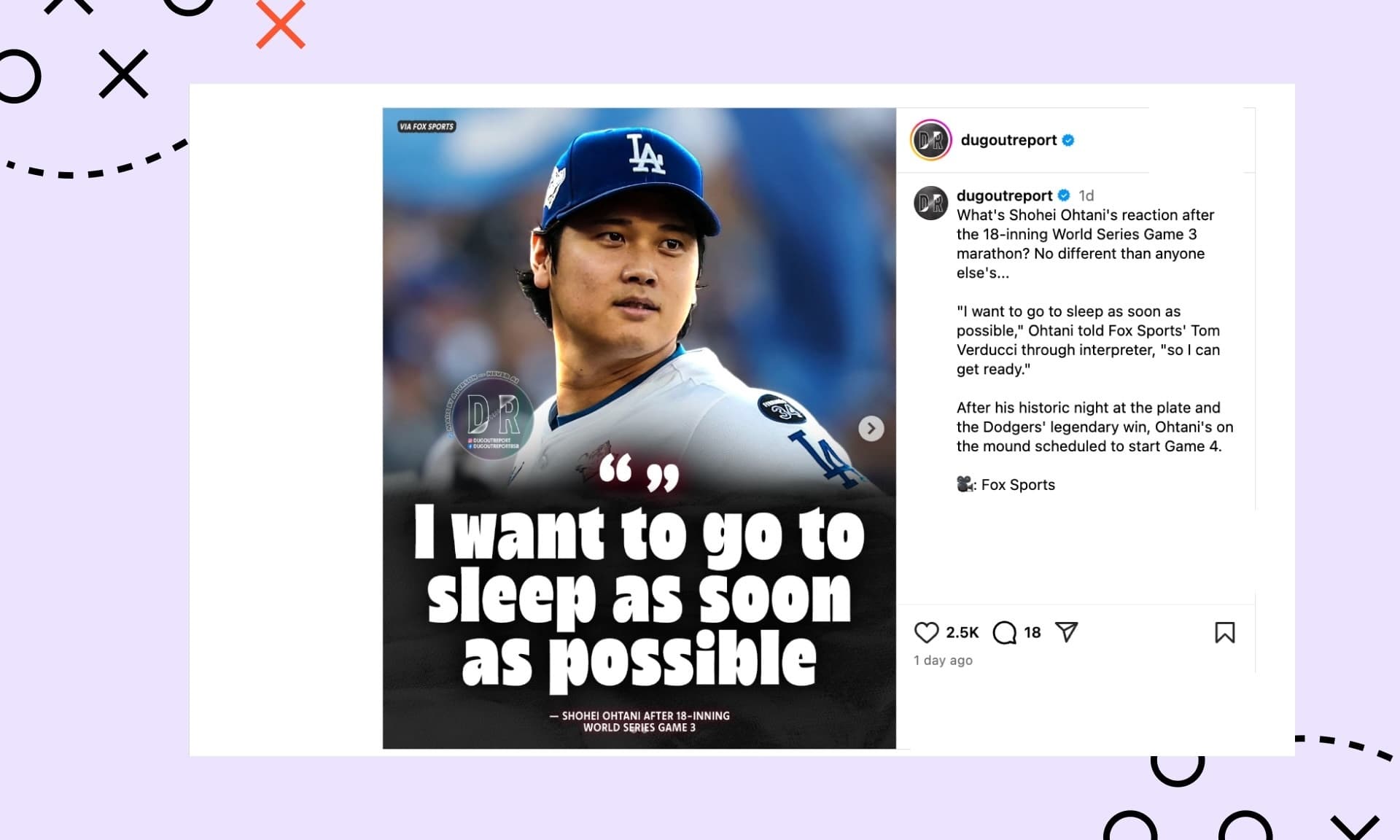Click the Fox Sports credit line in caption
1400x840 pixels.
[1006, 485]
